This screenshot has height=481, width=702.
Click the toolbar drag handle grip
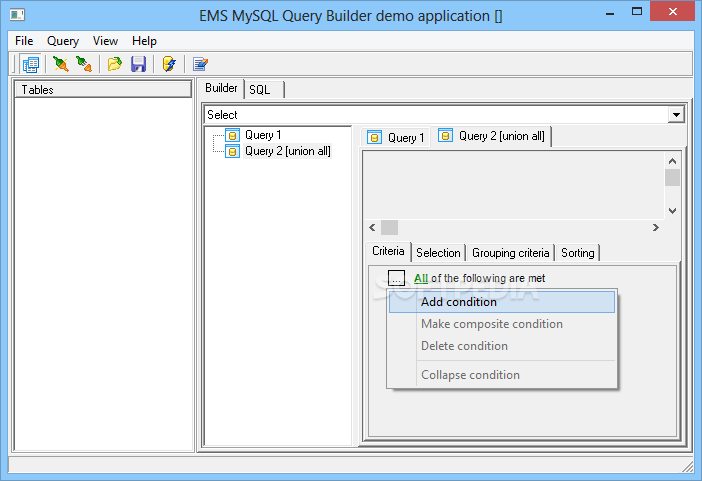(14, 64)
